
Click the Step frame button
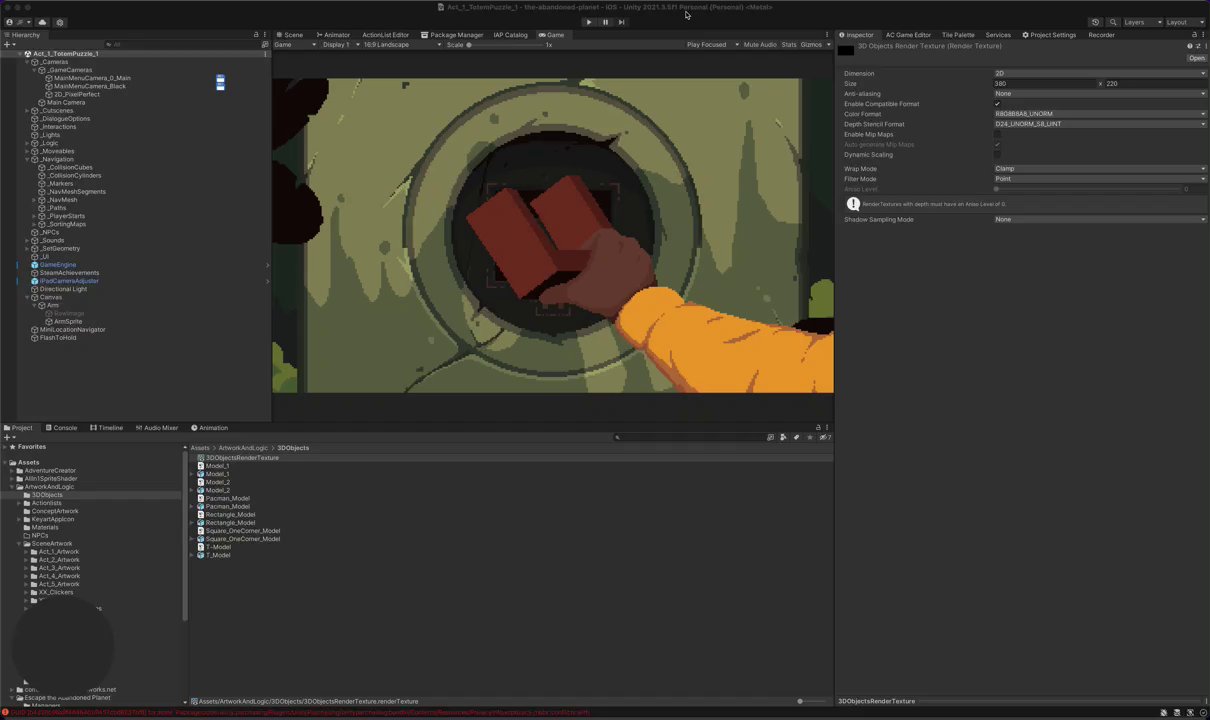pos(621,22)
